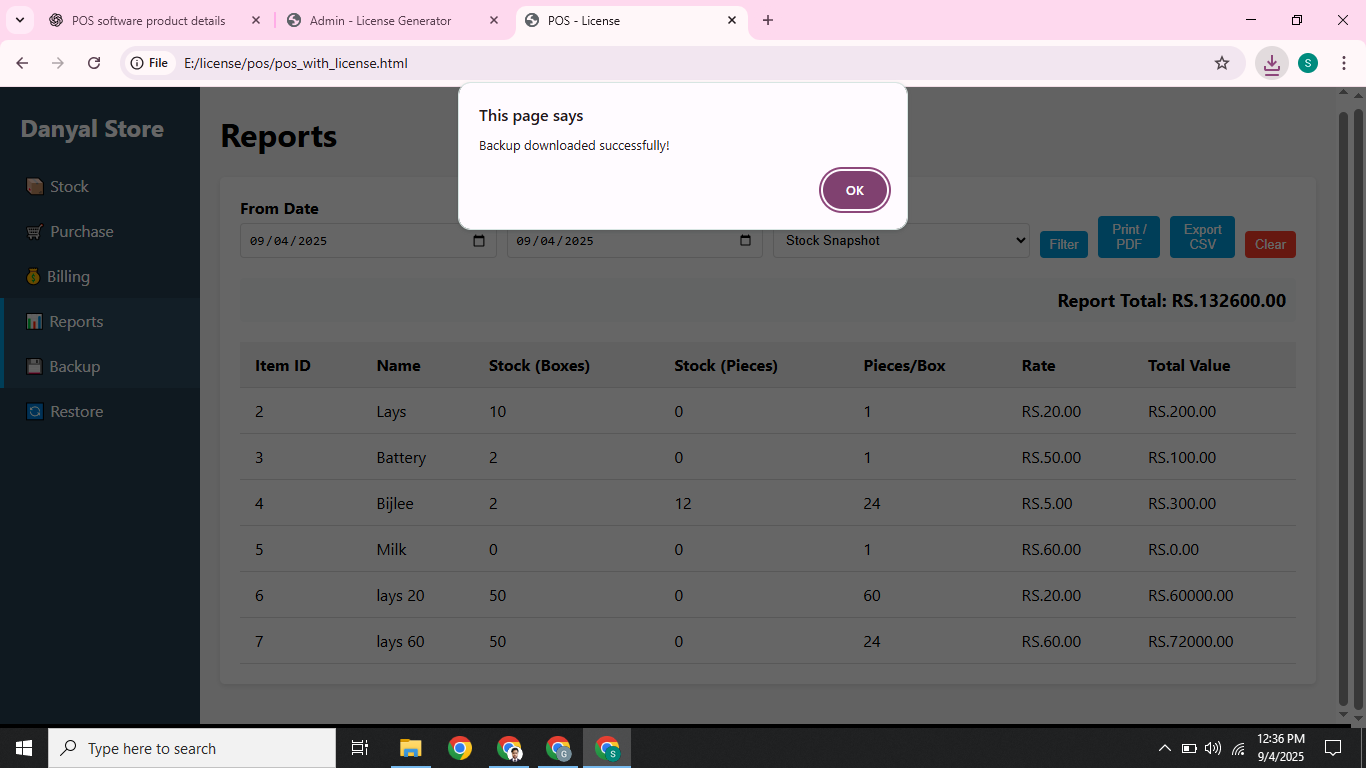Viewport: 1366px width, 768px height.
Task: Click the Windows taskbar search box
Action: 192,748
